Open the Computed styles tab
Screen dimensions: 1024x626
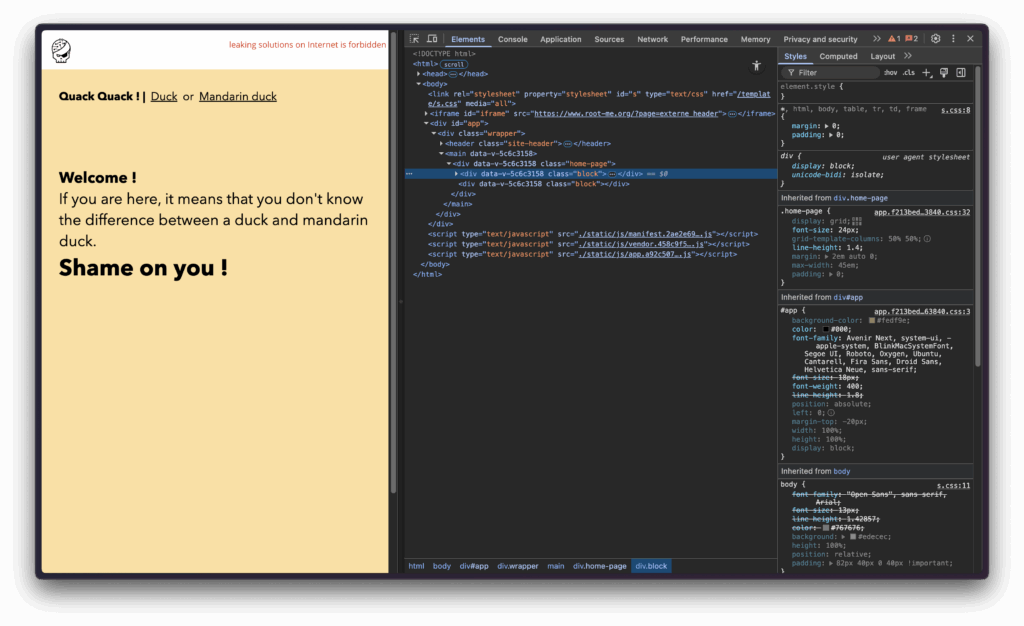pos(838,56)
